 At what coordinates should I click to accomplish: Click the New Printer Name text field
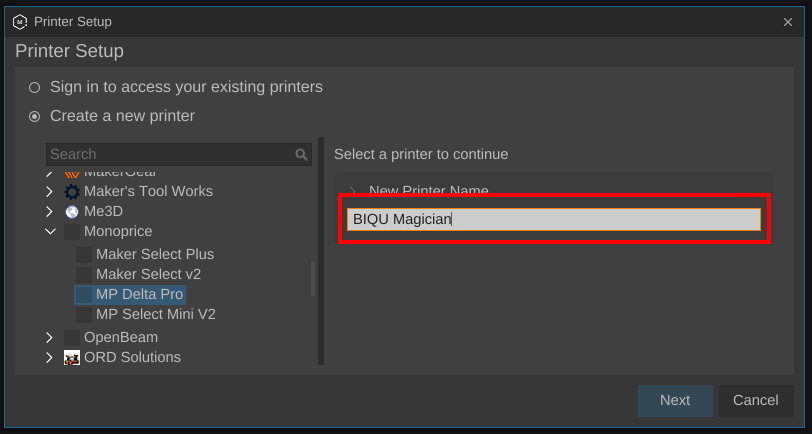tap(554, 220)
